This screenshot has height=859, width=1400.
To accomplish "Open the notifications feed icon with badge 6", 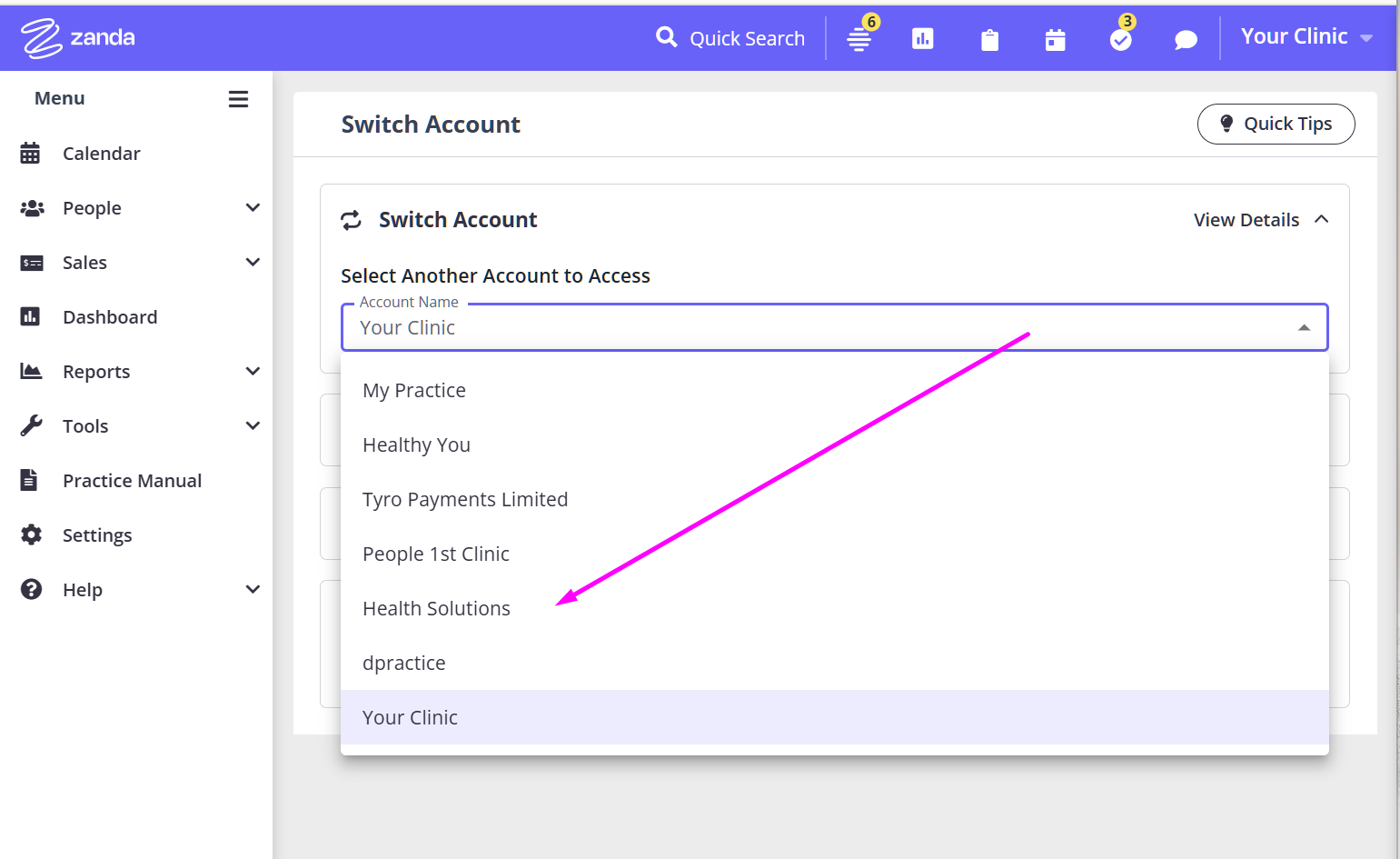I will [859, 39].
